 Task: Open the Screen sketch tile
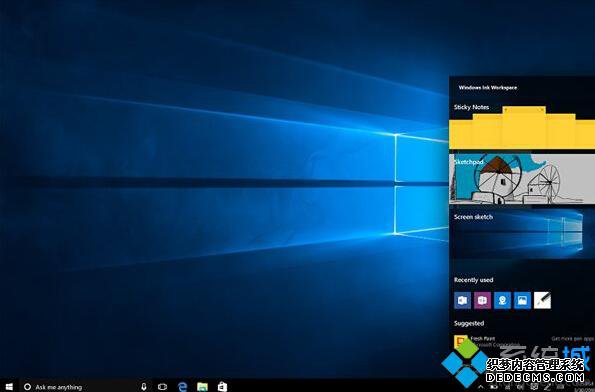coord(522,234)
